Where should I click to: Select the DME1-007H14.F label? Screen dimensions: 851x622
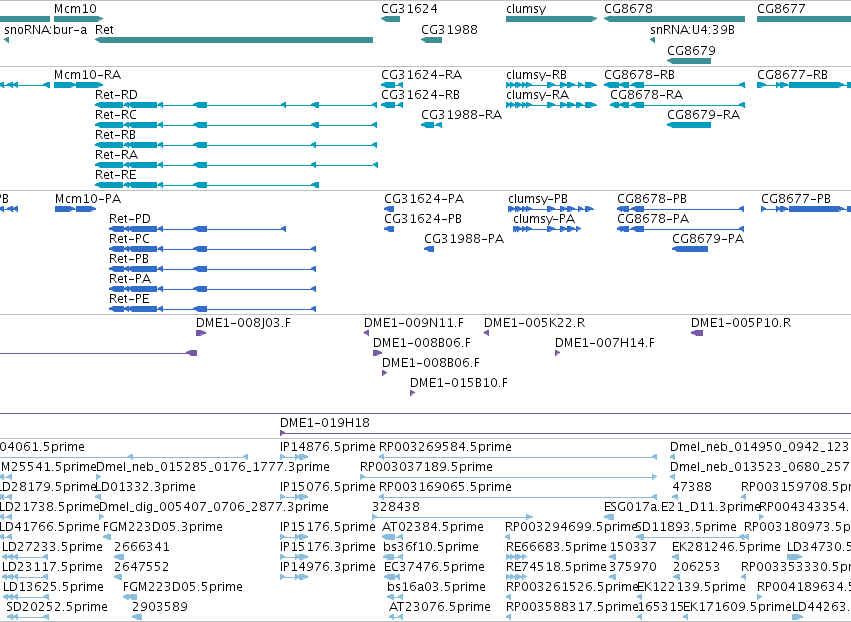click(x=605, y=343)
